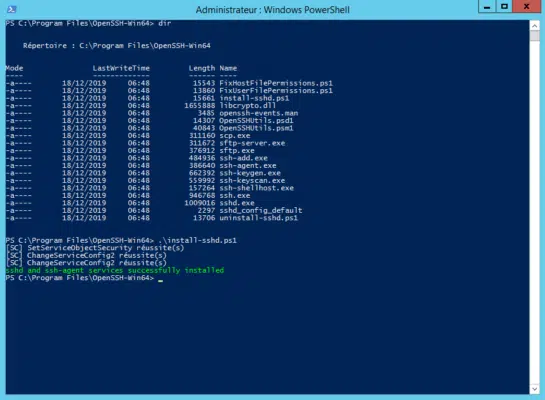Click the blinking cursor at the prompt

click(x=160, y=280)
